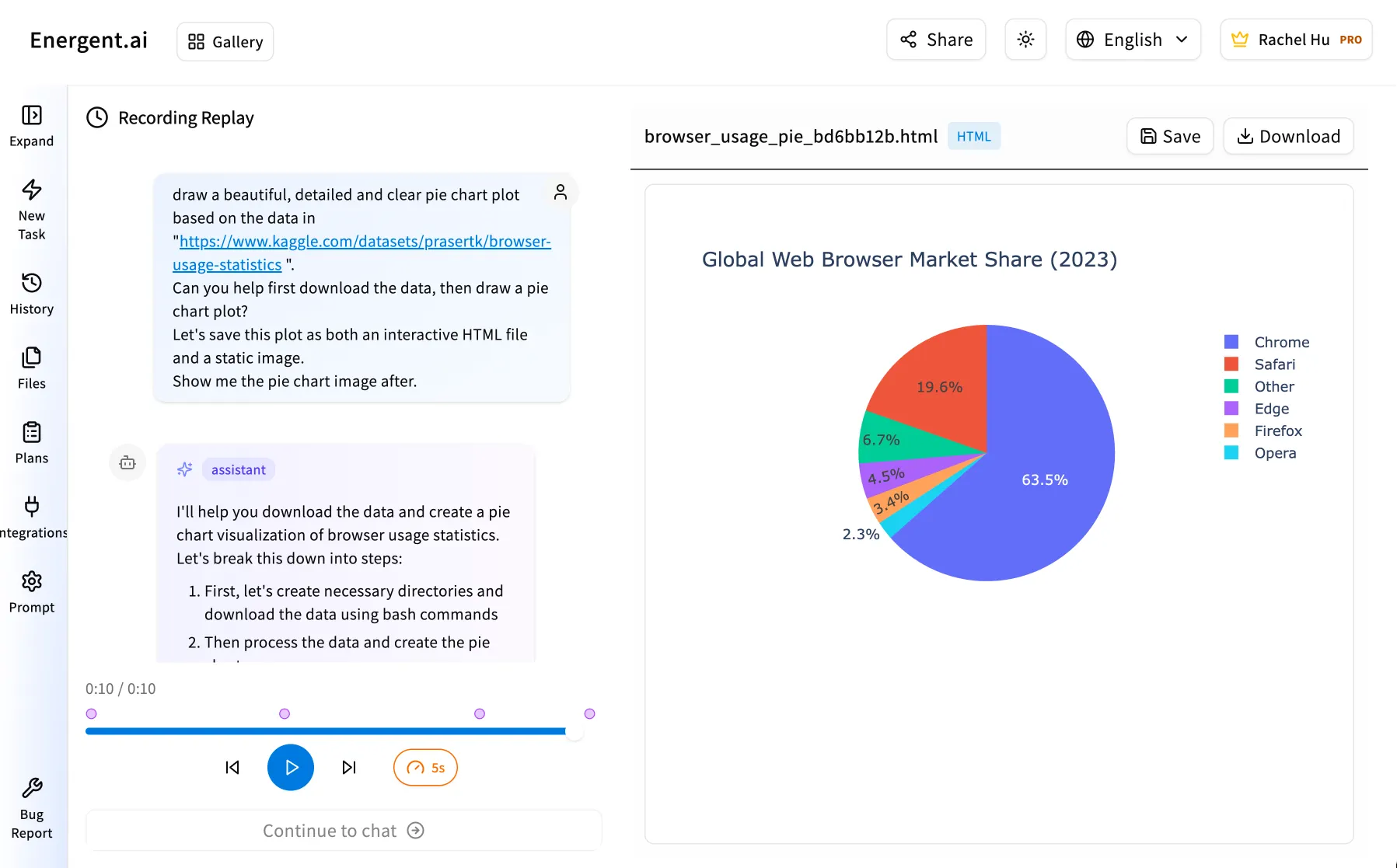This screenshot has height=868, width=1397.
Task: Open the English language dropdown
Action: [x=1132, y=39]
